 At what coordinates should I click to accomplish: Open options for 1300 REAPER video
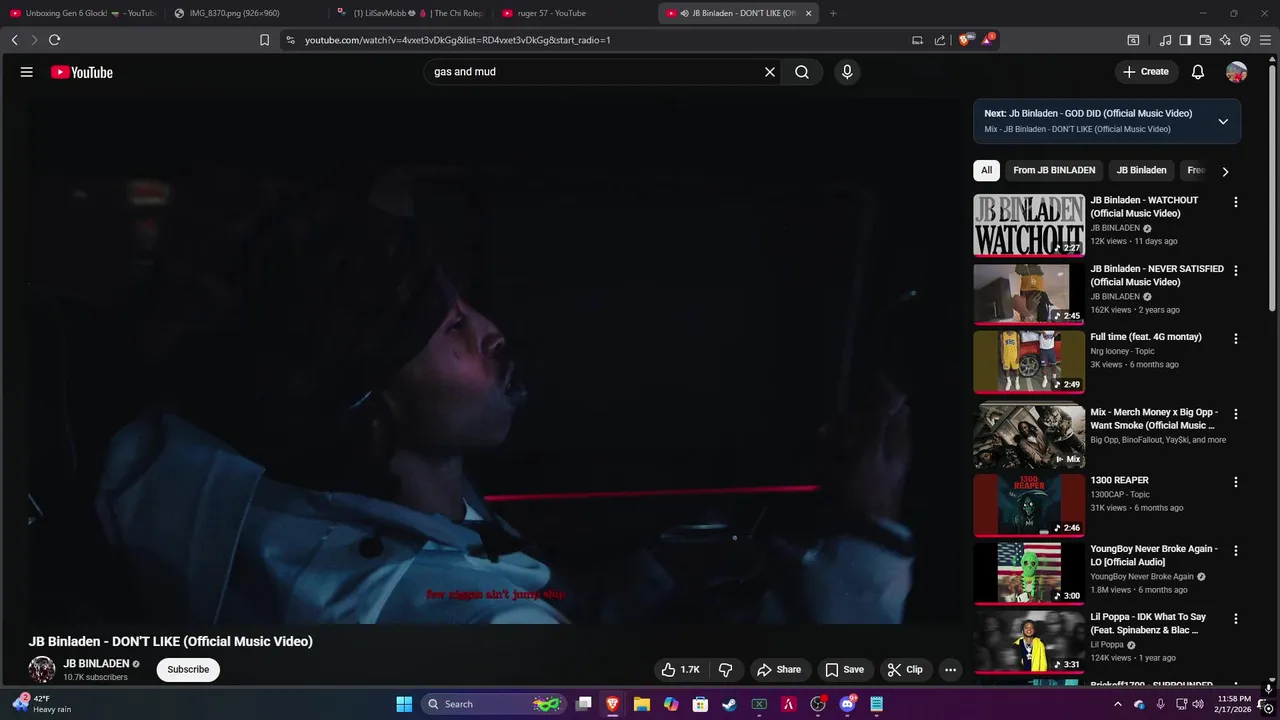click(x=1236, y=482)
